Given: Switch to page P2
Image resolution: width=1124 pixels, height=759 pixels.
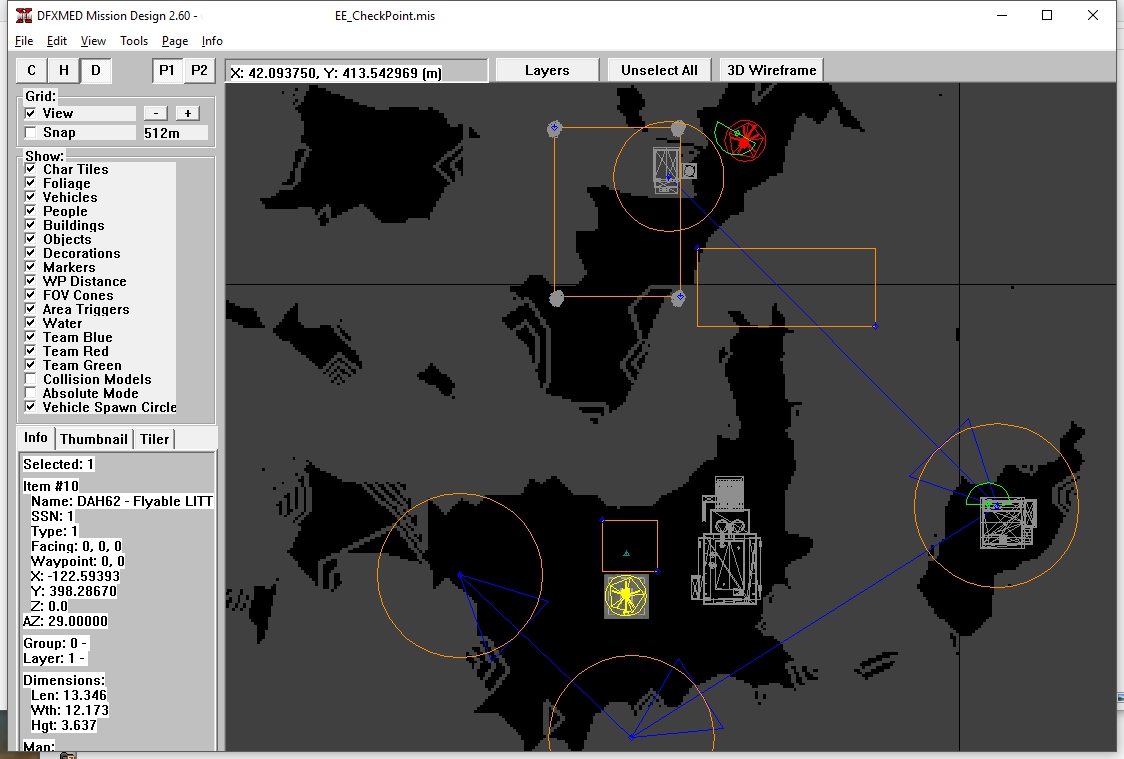Looking at the screenshot, I should [x=199, y=70].
